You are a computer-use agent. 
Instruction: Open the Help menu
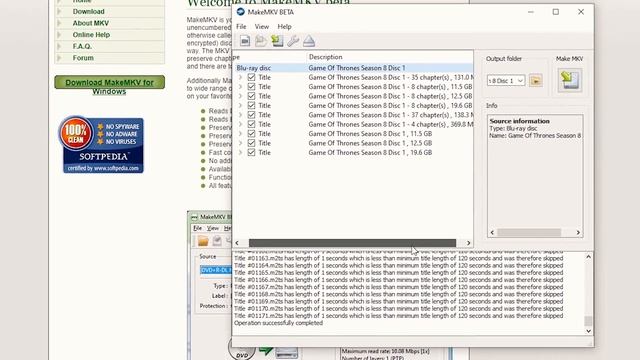284,27
